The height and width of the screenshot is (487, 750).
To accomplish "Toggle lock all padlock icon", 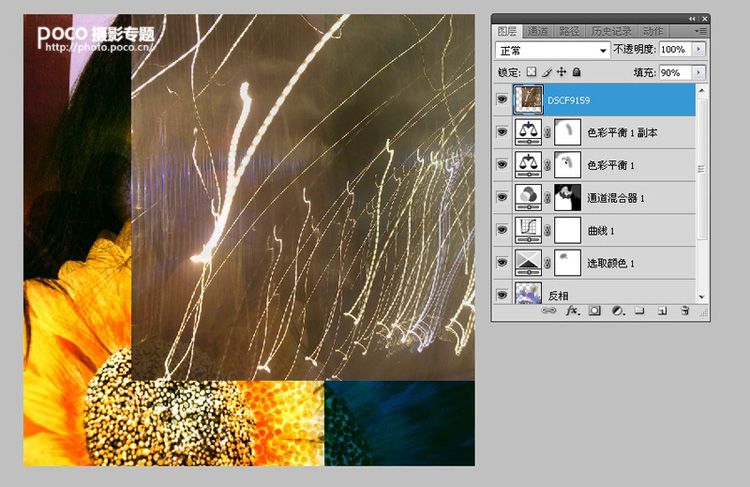I will click(577, 72).
